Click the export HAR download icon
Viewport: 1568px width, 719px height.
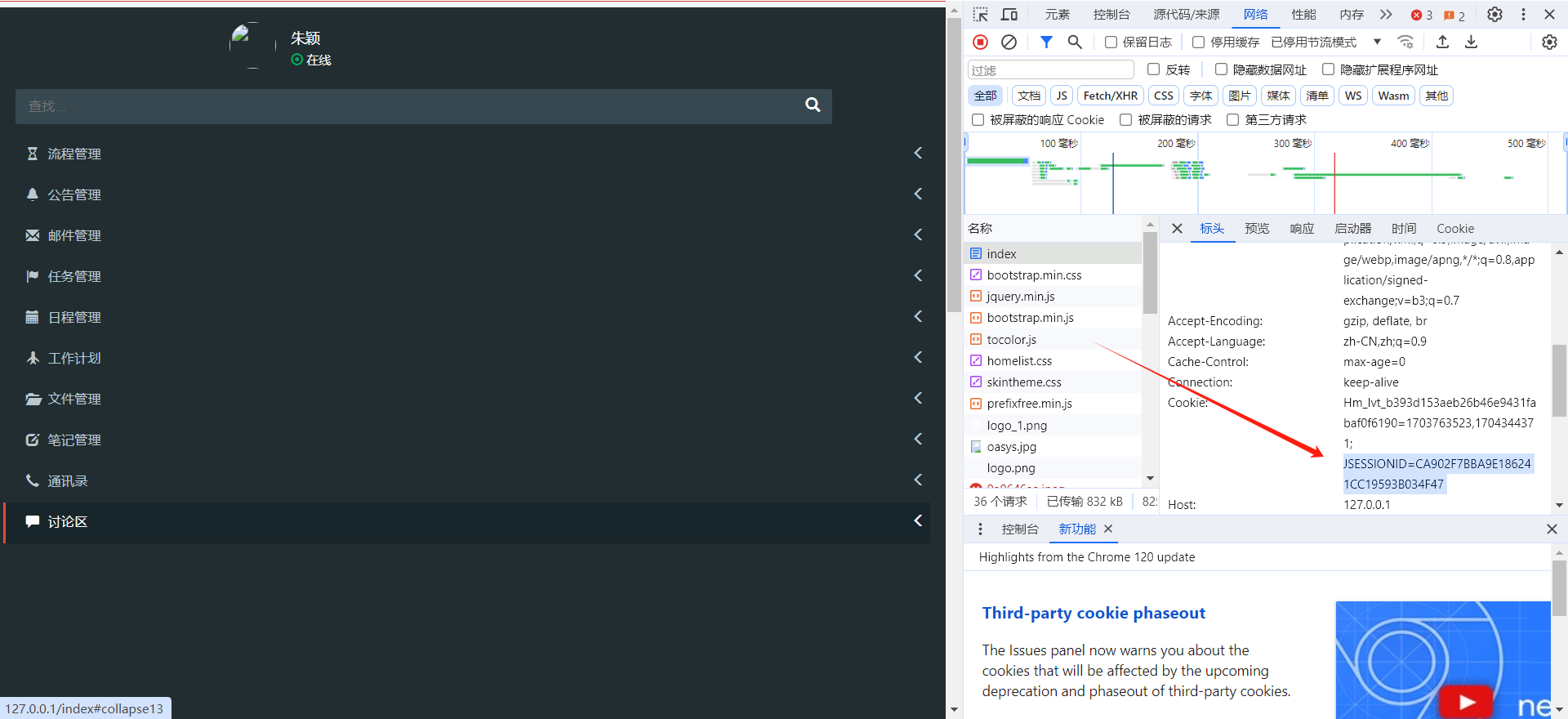(x=1471, y=42)
